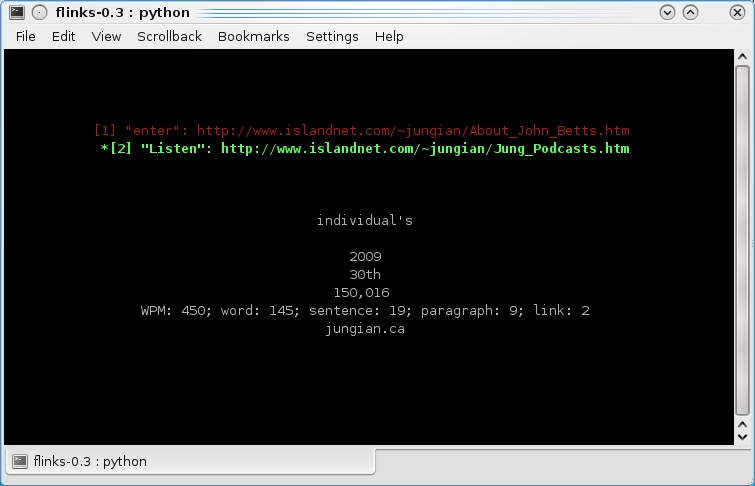Open the File menu
755x486 pixels.
point(25,36)
